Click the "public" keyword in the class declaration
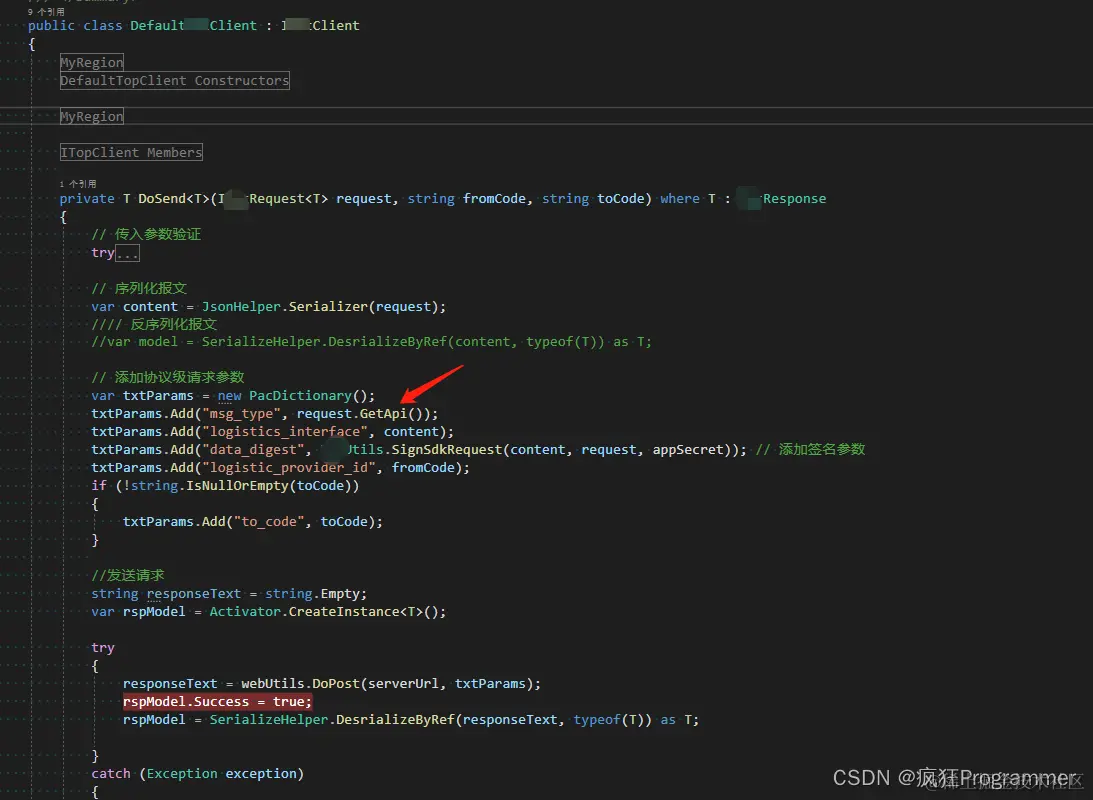 click(x=51, y=26)
